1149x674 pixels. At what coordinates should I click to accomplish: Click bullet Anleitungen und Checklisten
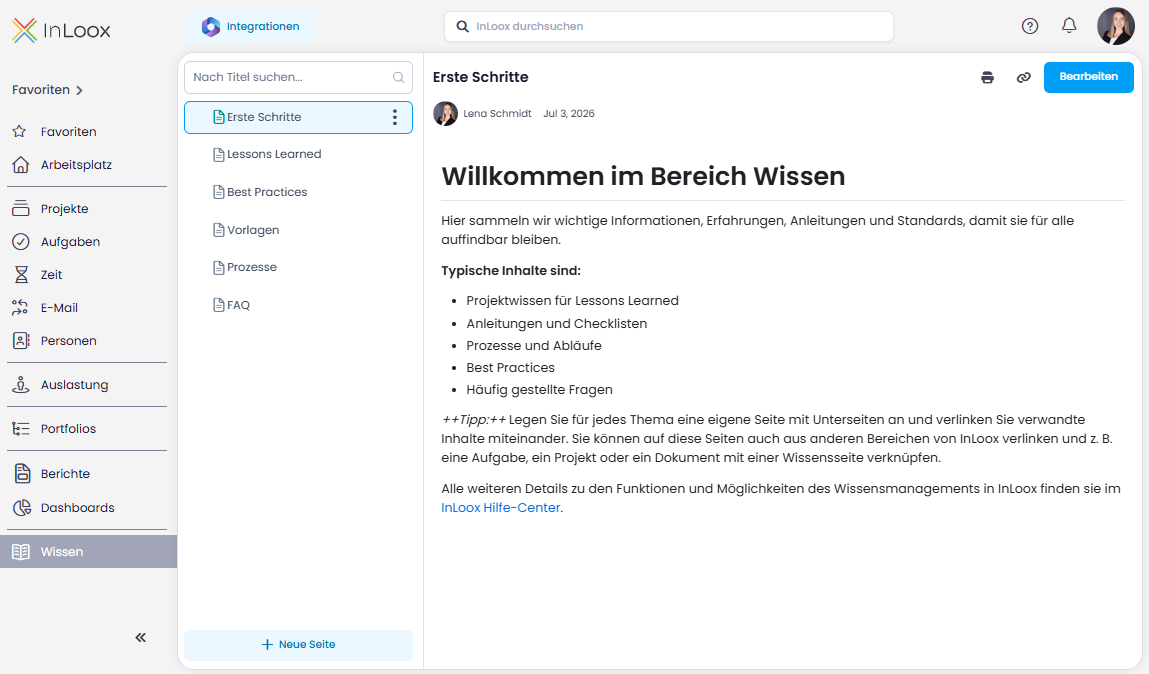click(557, 324)
